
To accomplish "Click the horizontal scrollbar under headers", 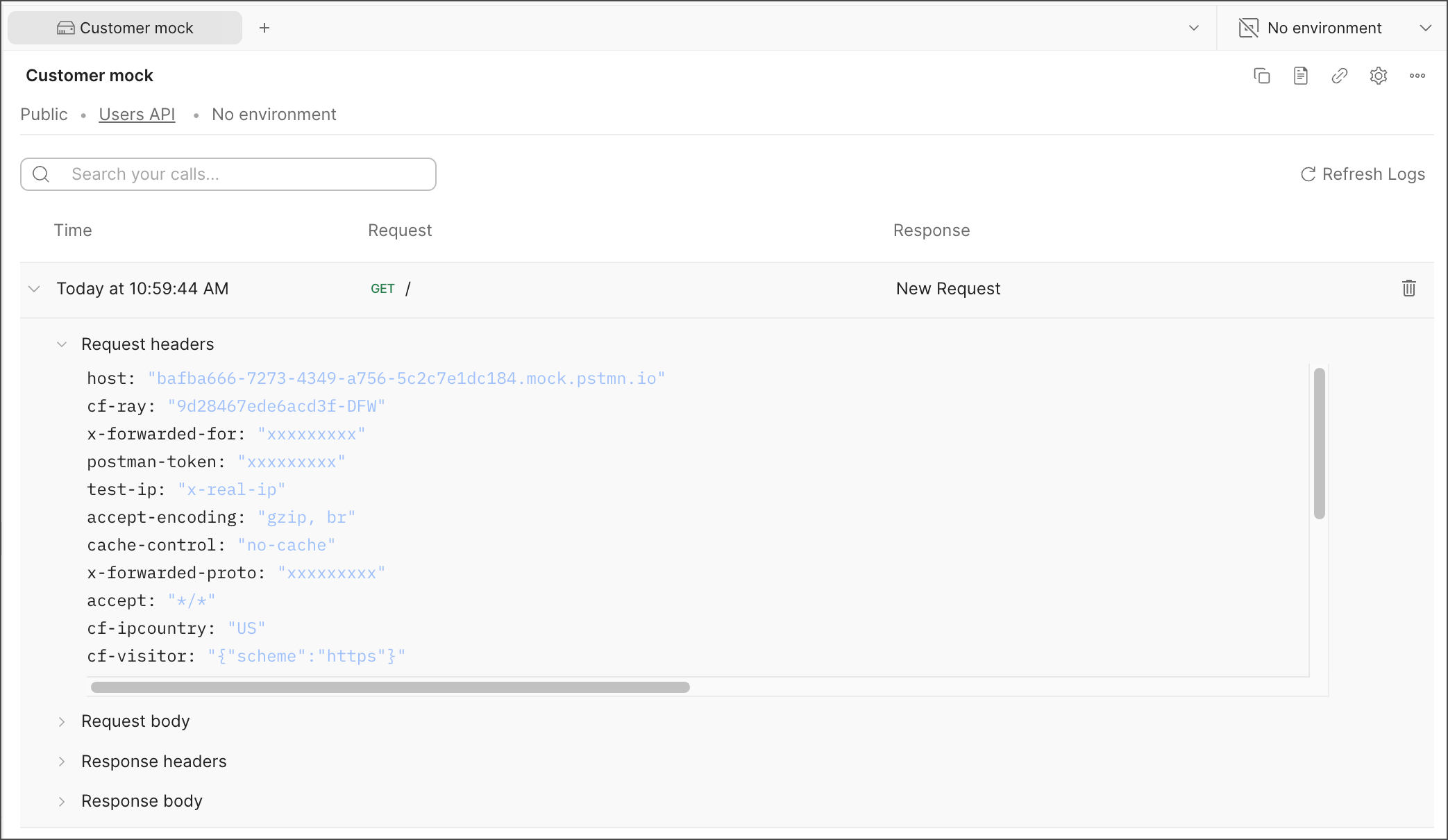I will [390, 687].
